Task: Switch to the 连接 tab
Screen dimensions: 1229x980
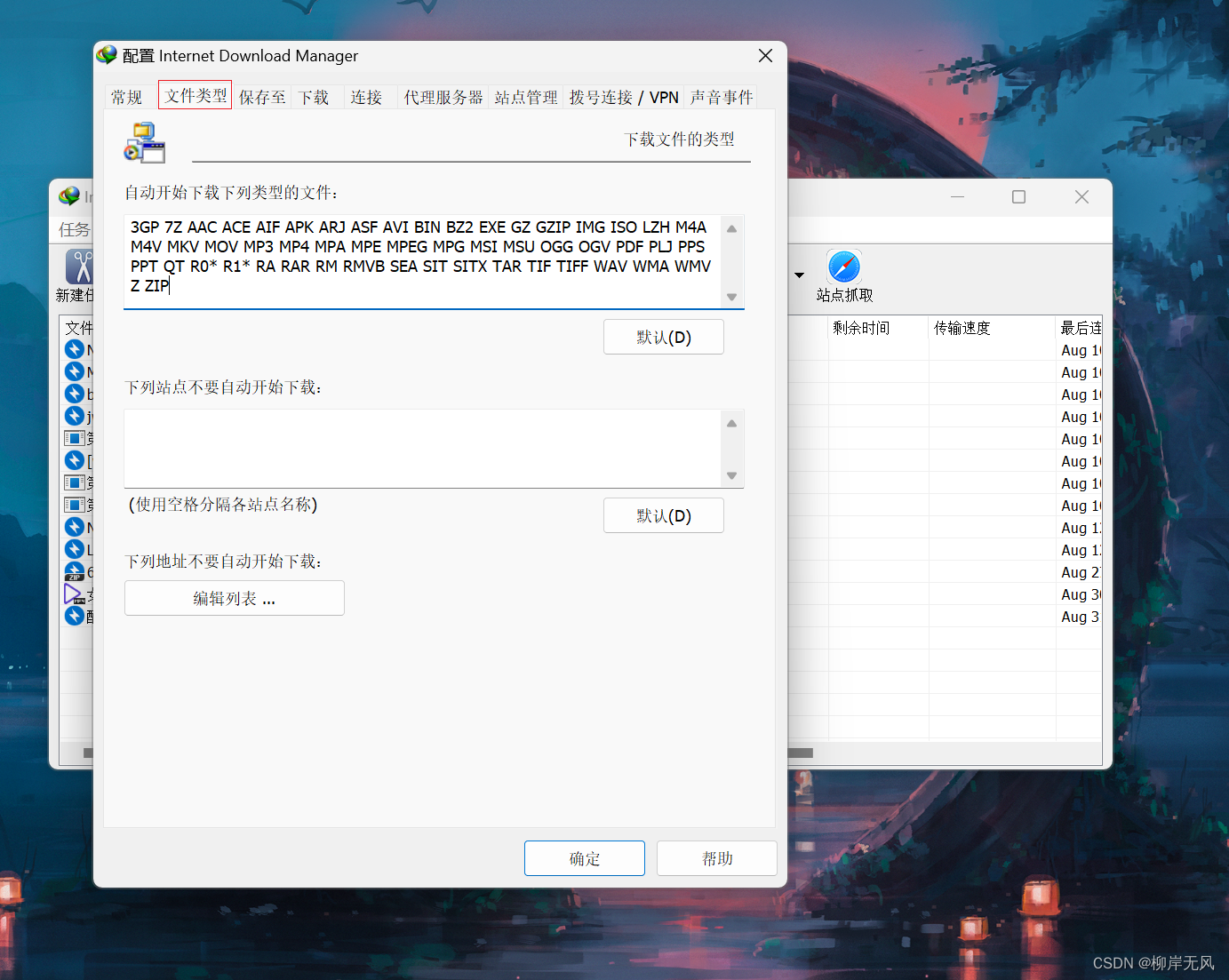Action: 366,97
